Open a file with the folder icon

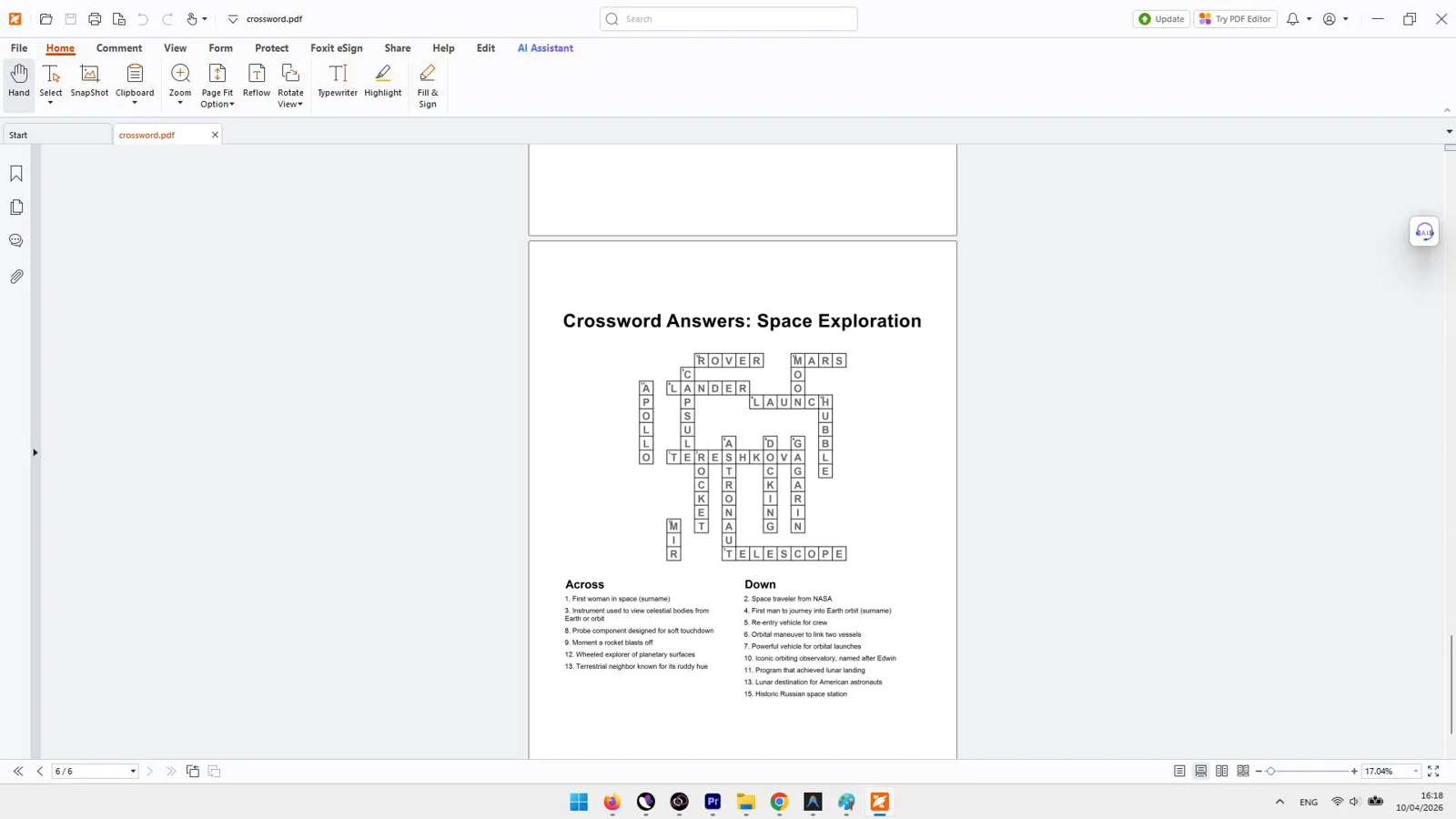(x=46, y=19)
